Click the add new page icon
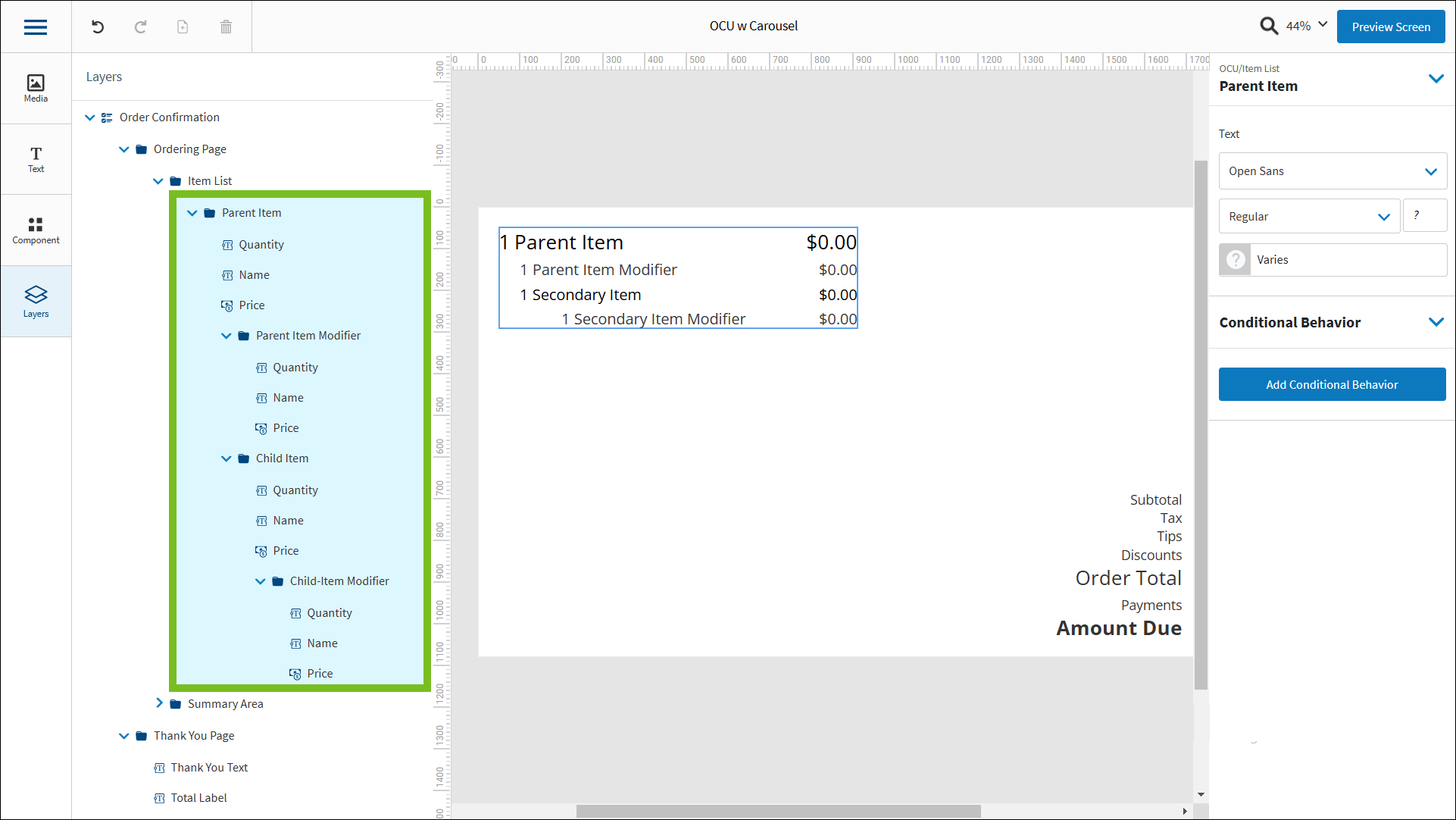This screenshot has width=1456, height=820. point(183,27)
